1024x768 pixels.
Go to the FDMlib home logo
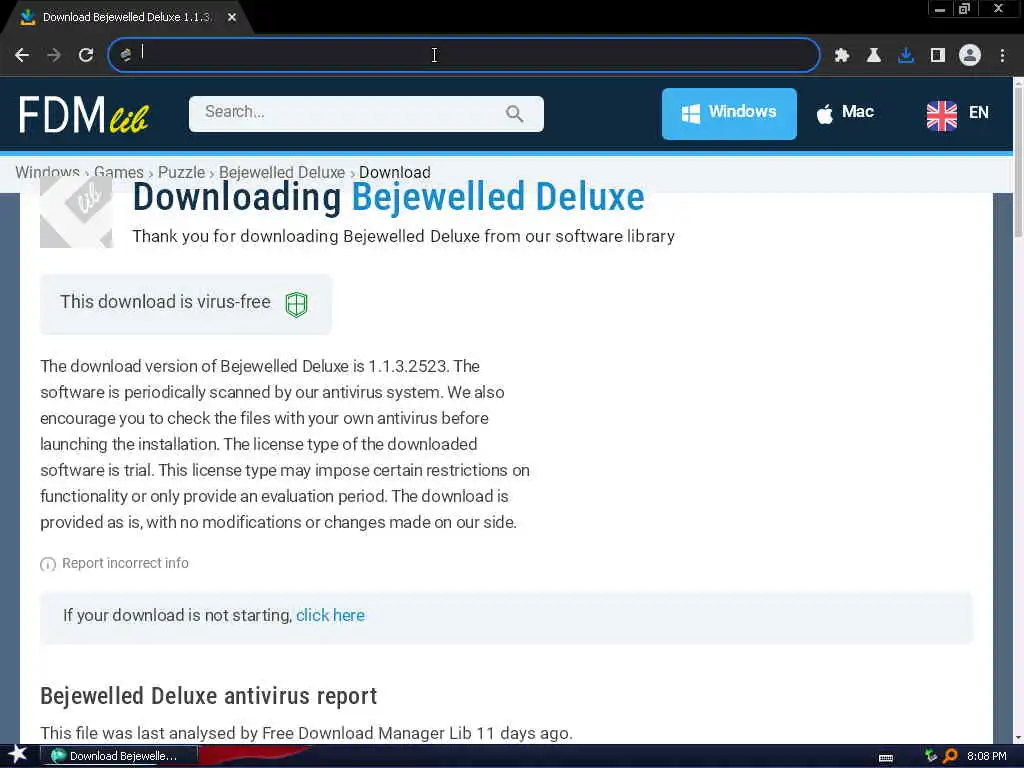84,115
